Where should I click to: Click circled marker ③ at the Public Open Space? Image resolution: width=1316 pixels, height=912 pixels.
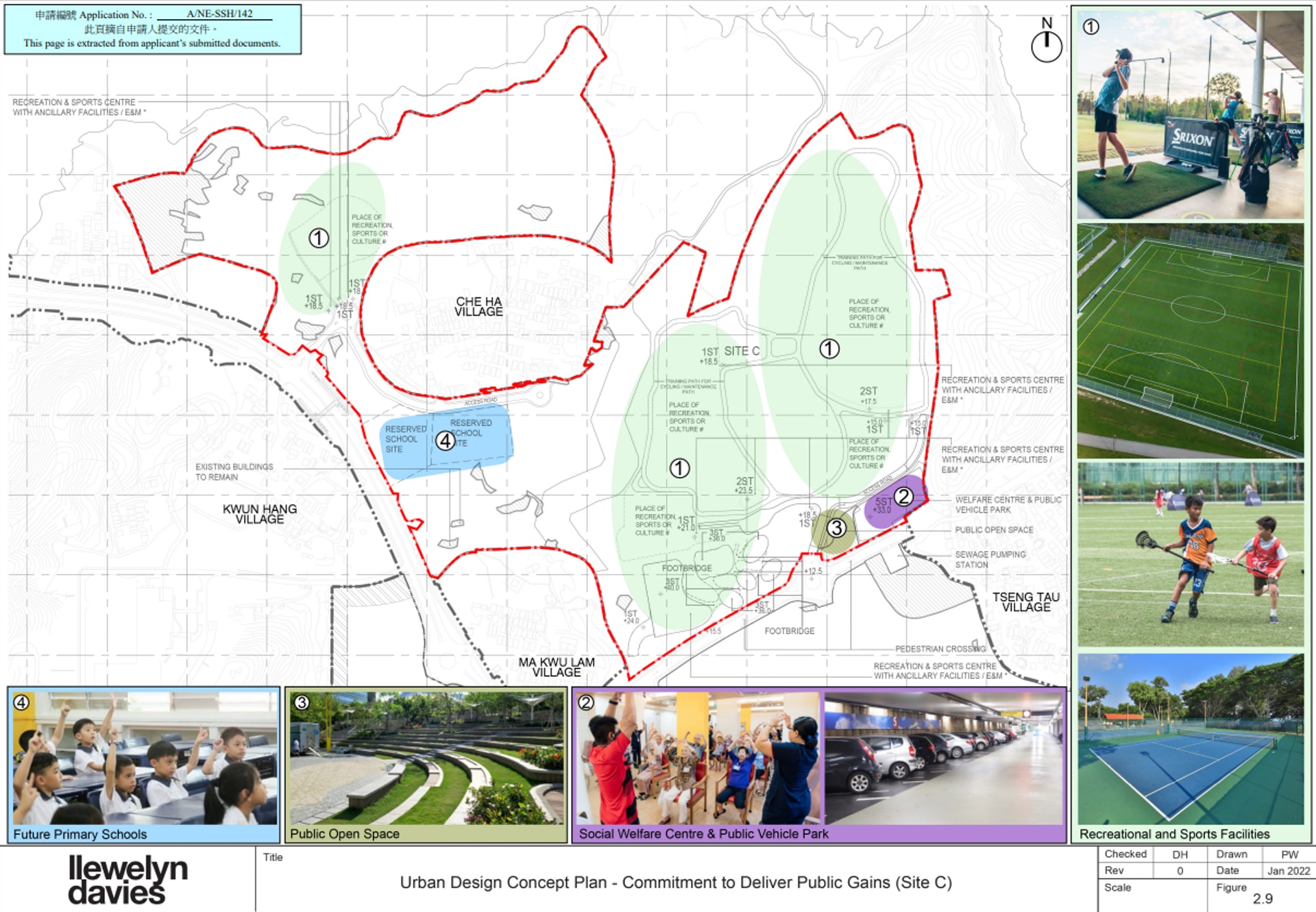838,529
